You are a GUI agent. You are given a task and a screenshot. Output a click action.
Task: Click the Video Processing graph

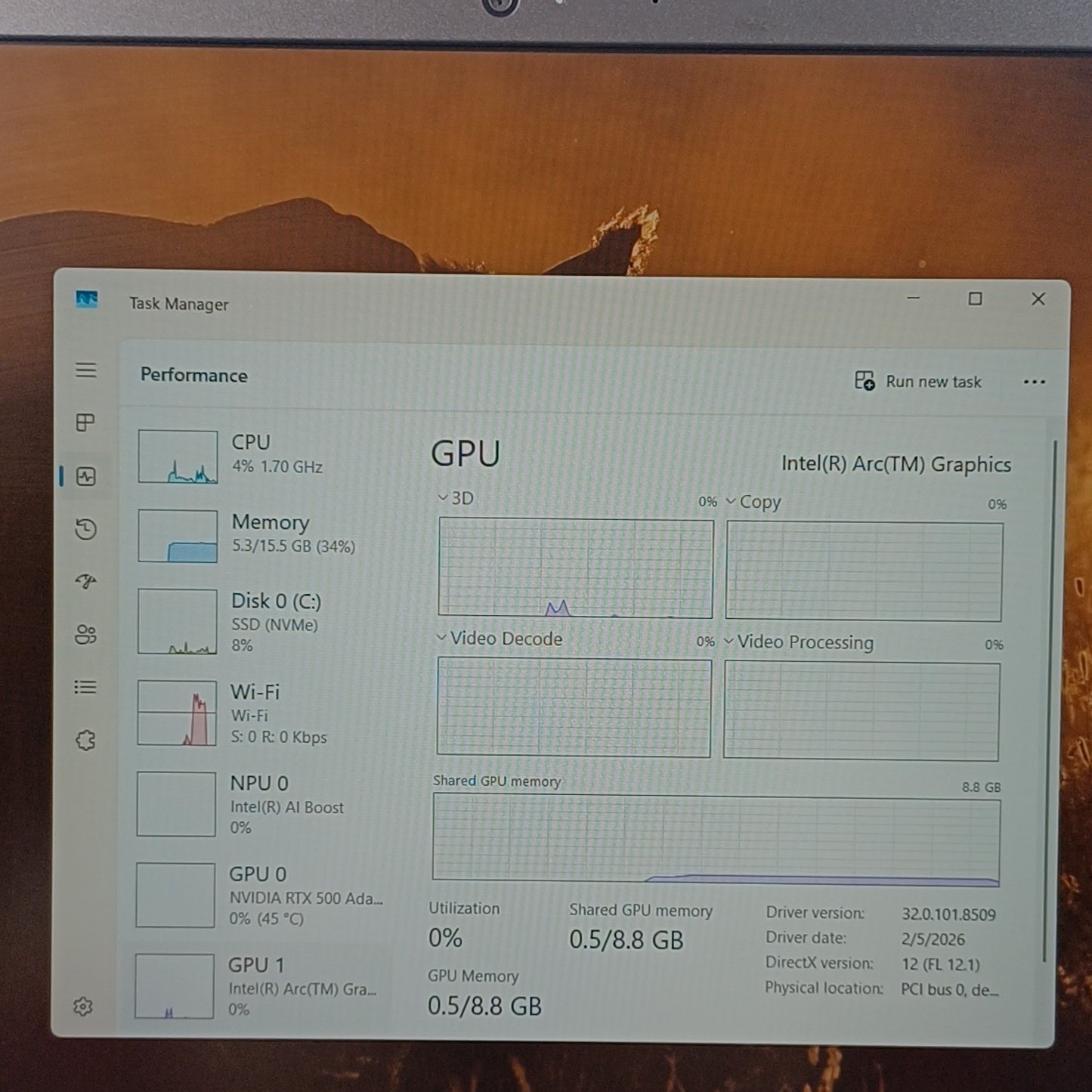[862, 711]
